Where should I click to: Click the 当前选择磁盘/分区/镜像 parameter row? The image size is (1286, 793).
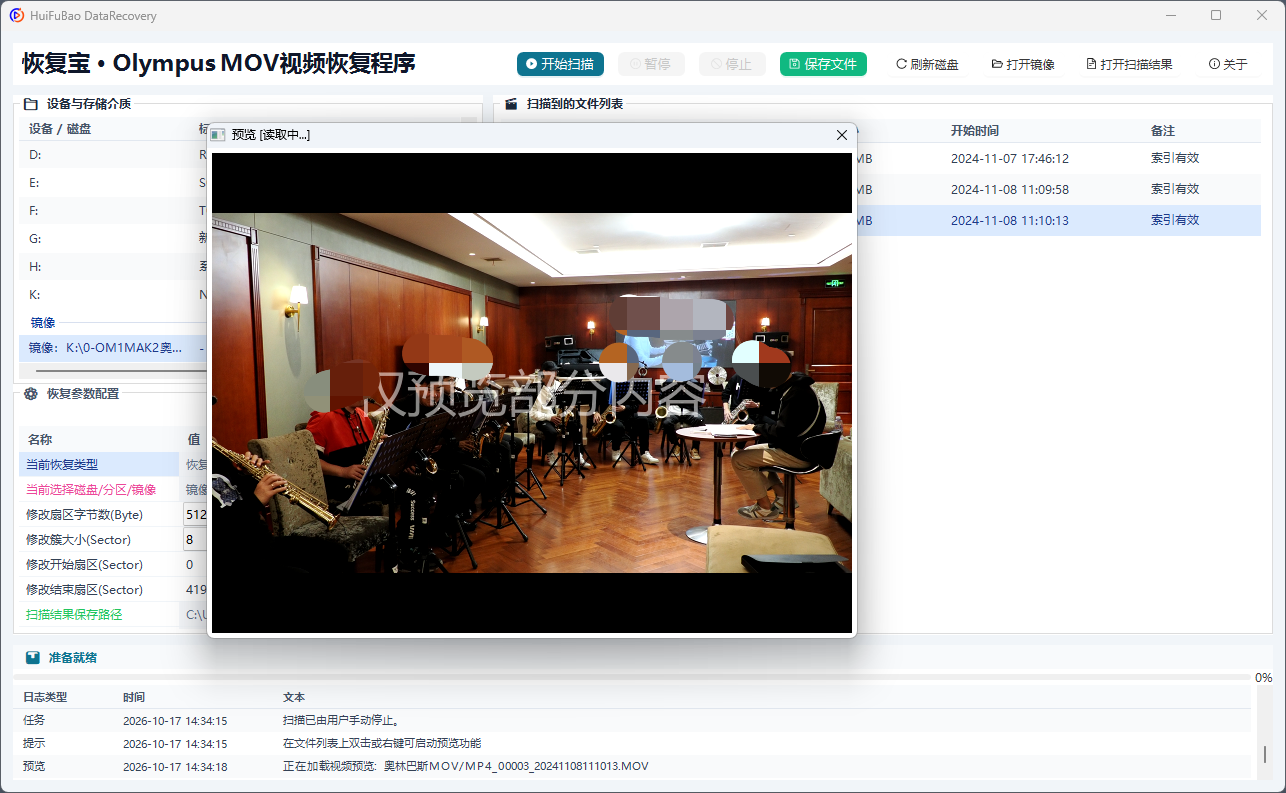[113, 489]
